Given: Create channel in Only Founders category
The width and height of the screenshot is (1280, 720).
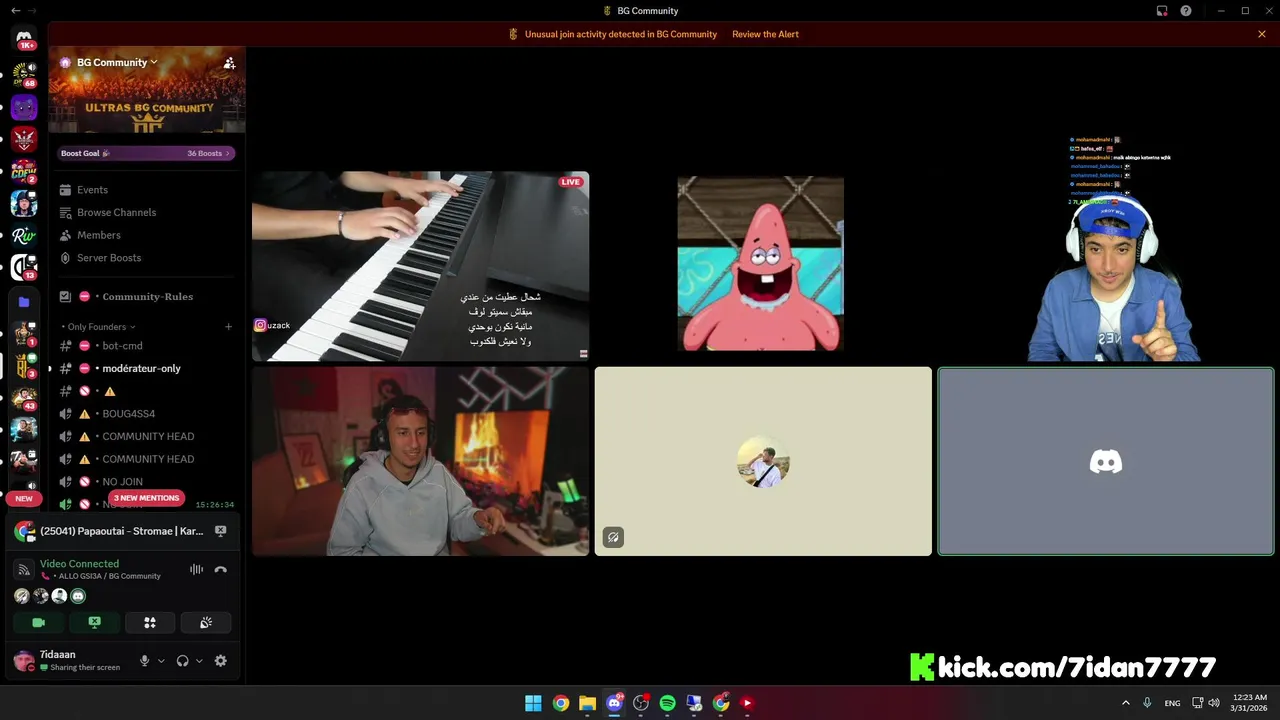Looking at the screenshot, I should coord(228,327).
